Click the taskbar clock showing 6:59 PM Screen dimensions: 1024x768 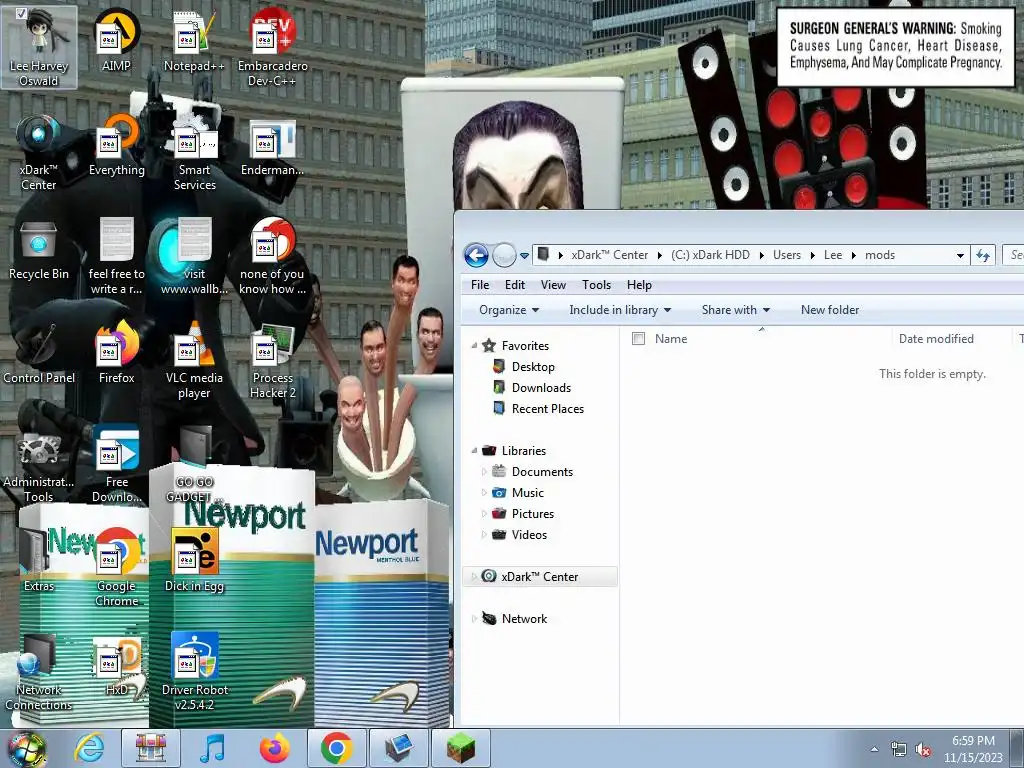[x=973, y=749]
